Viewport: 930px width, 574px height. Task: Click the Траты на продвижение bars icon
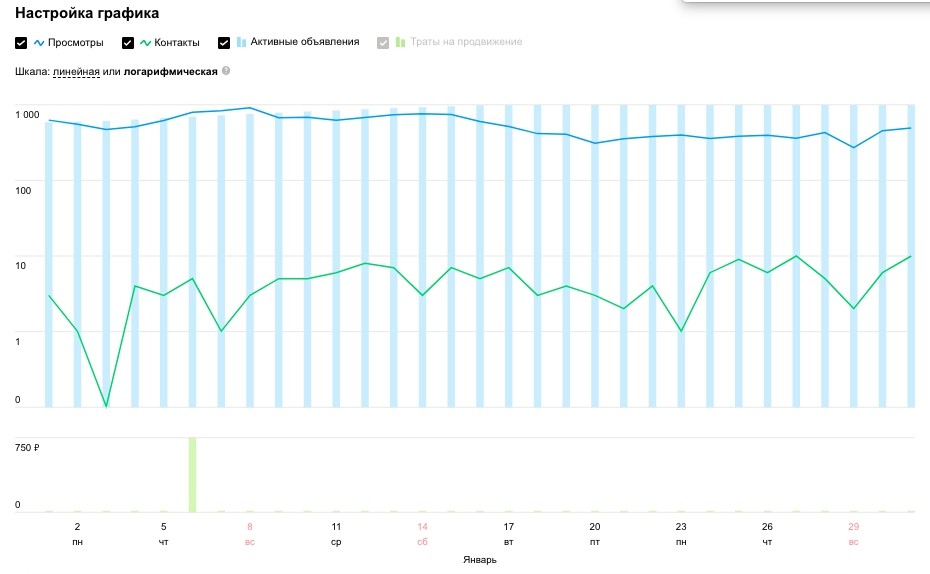[400, 43]
